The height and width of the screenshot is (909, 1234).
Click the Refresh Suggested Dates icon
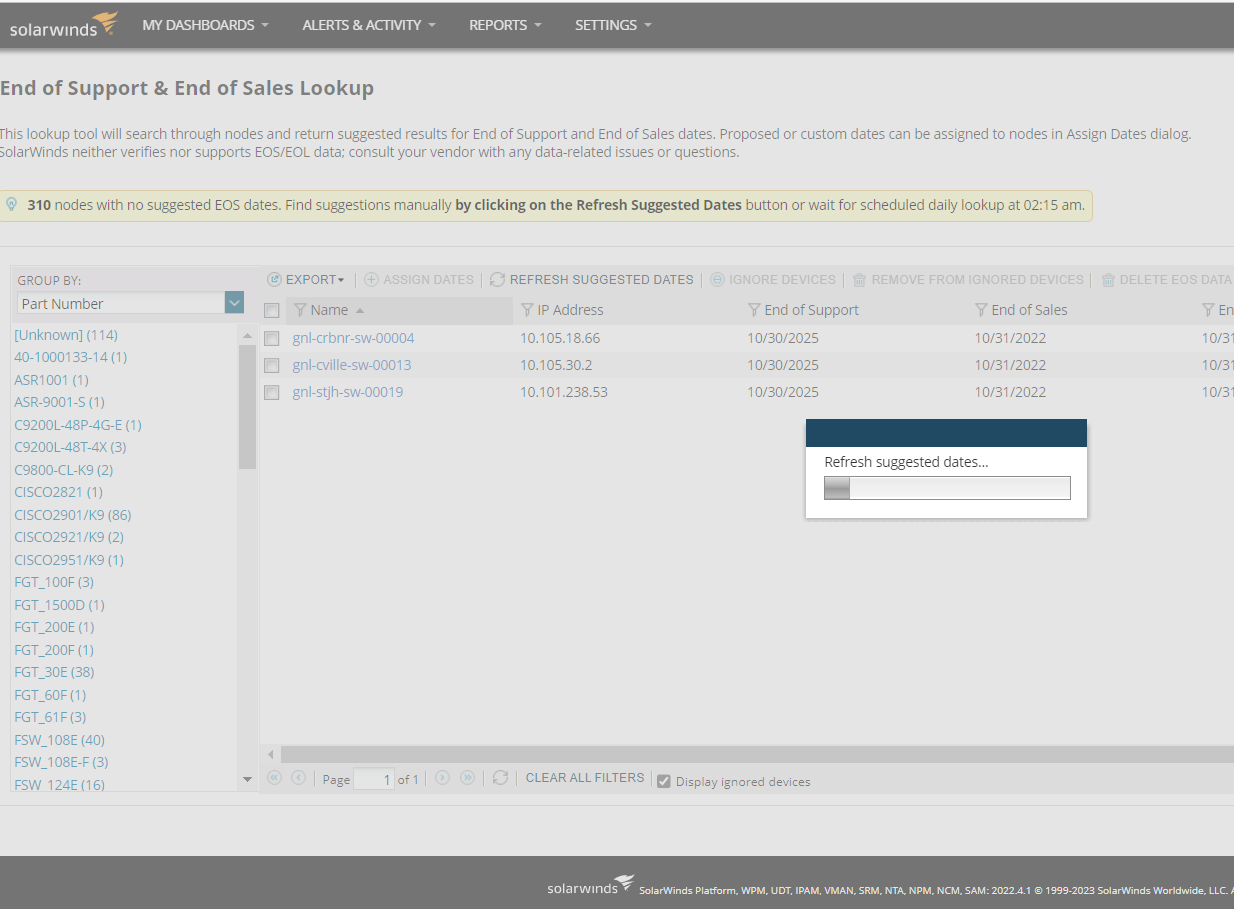[x=497, y=280]
